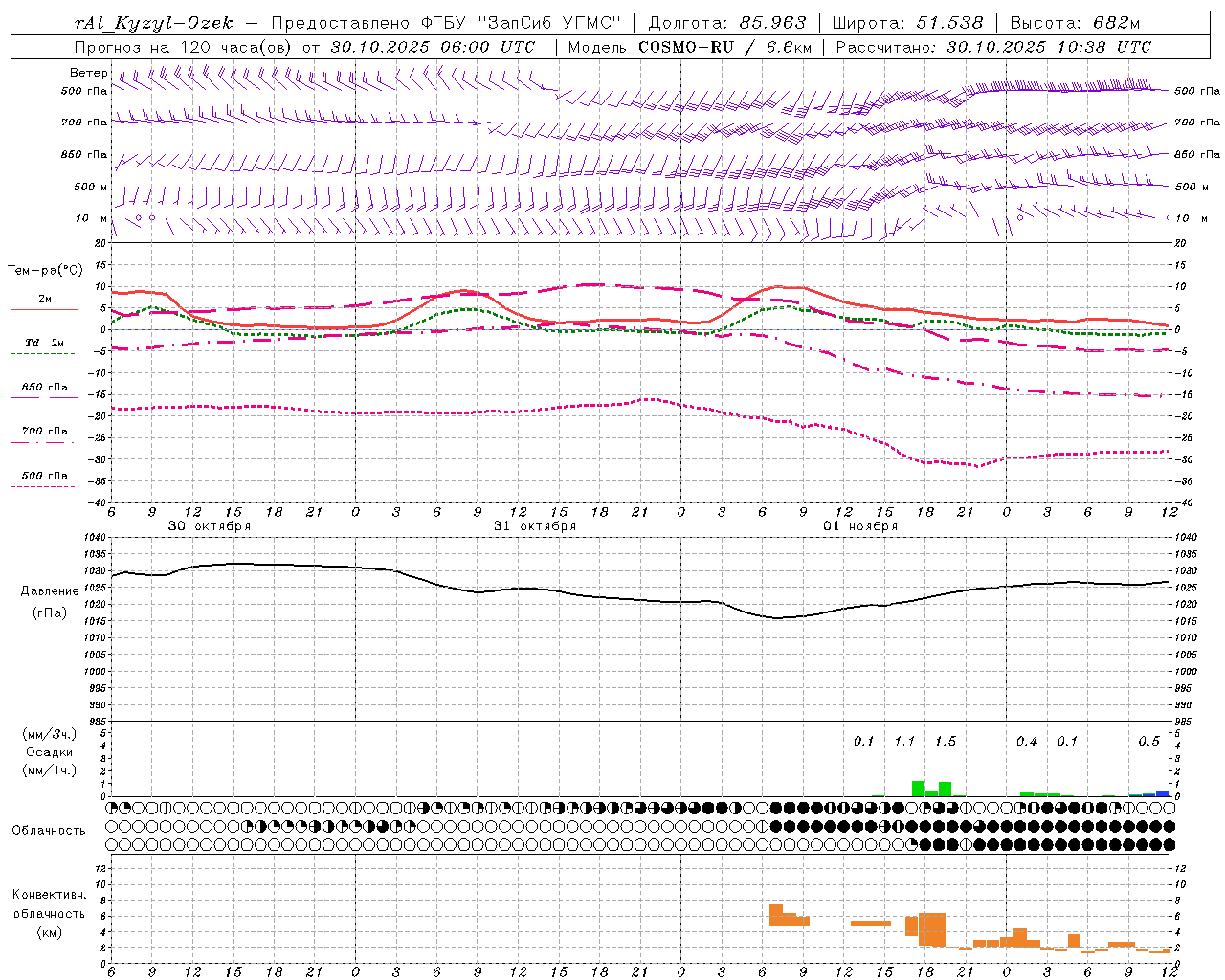Click the 0.4 precipitation amount value

click(1027, 742)
